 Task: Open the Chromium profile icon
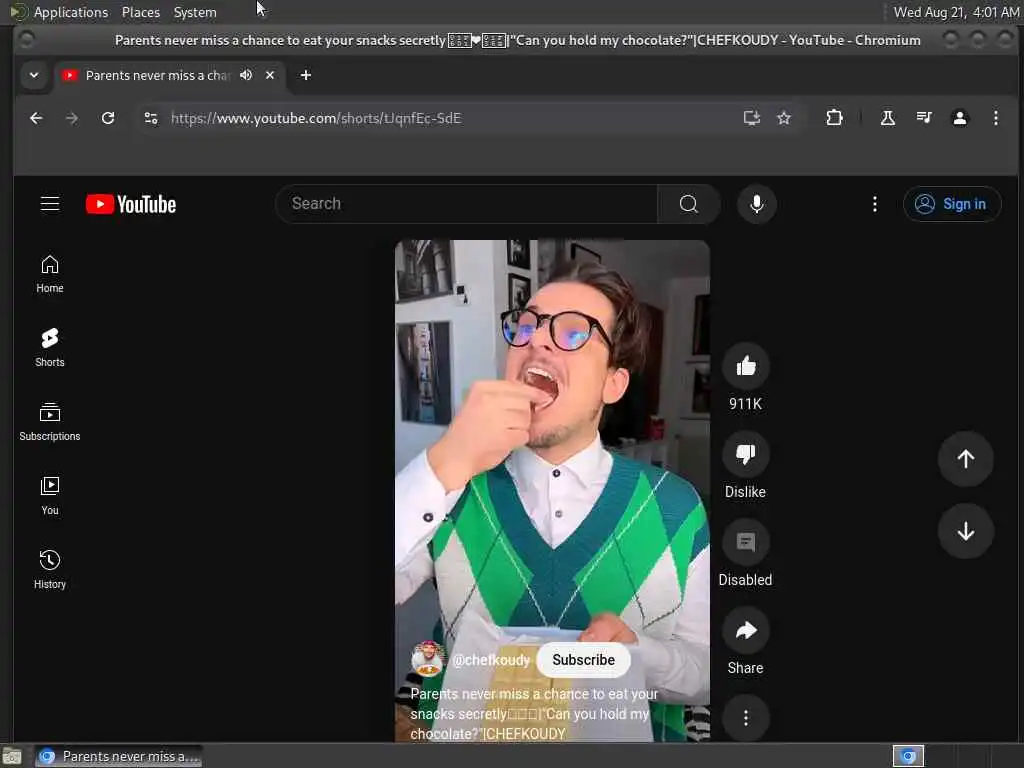959,118
